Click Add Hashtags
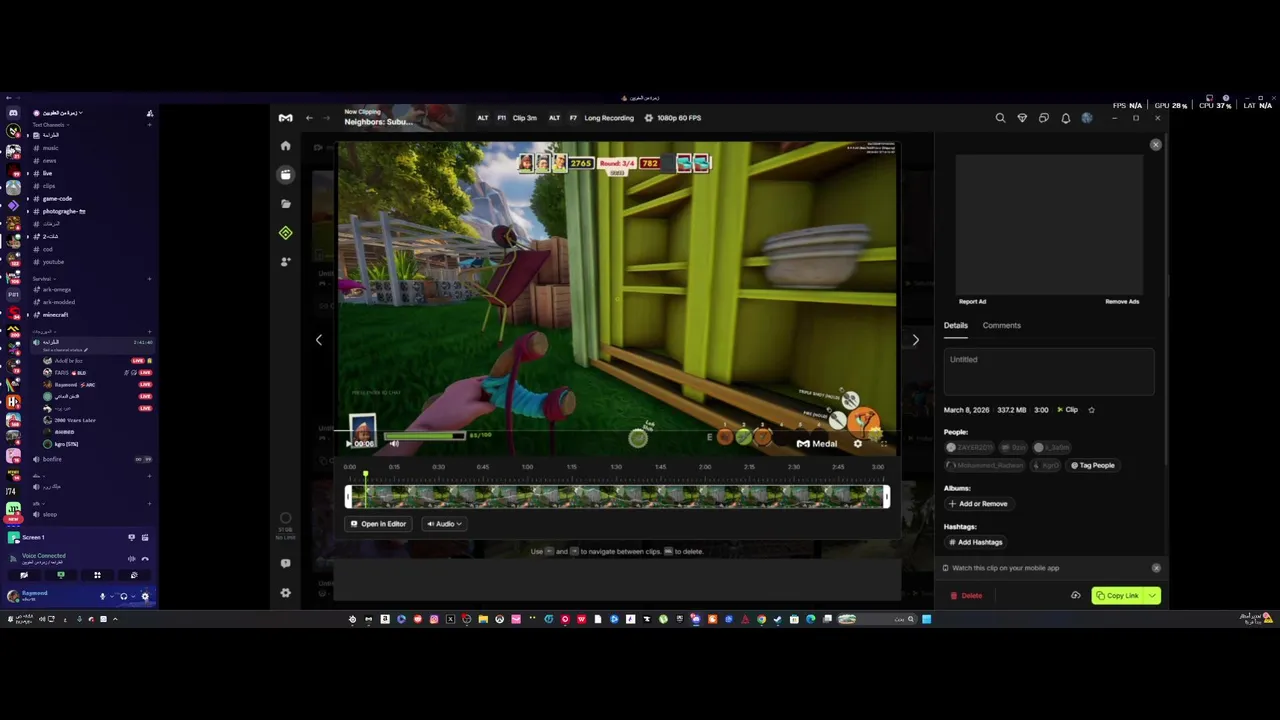 pos(975,542)
